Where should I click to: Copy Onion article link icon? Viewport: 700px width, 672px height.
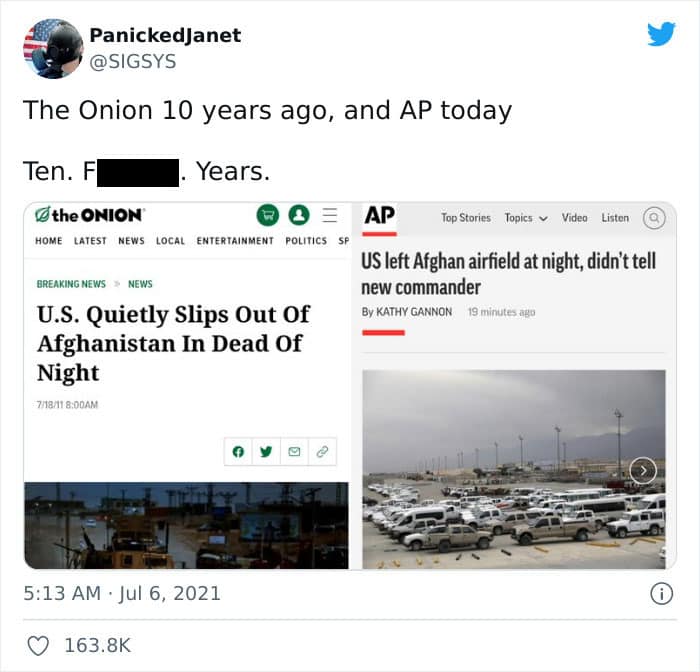pyautogui.click(x=322, y=452)
